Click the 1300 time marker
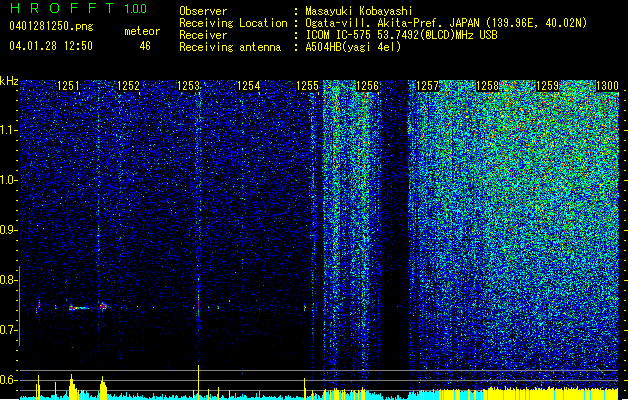 point(607,86)
